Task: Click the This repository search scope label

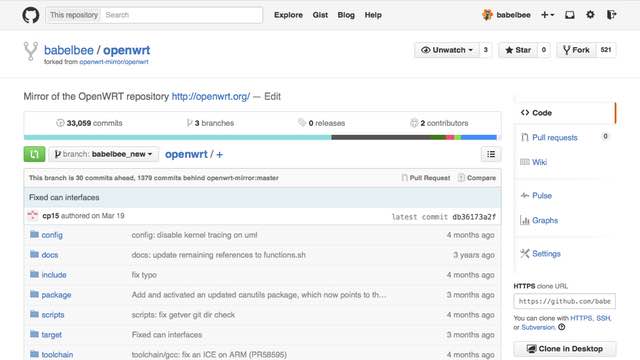Action: [73, 15]
